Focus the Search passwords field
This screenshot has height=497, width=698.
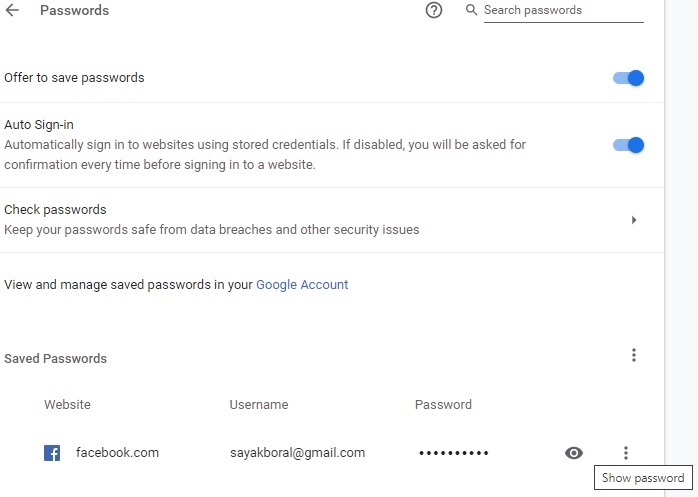tap(562, 11)
